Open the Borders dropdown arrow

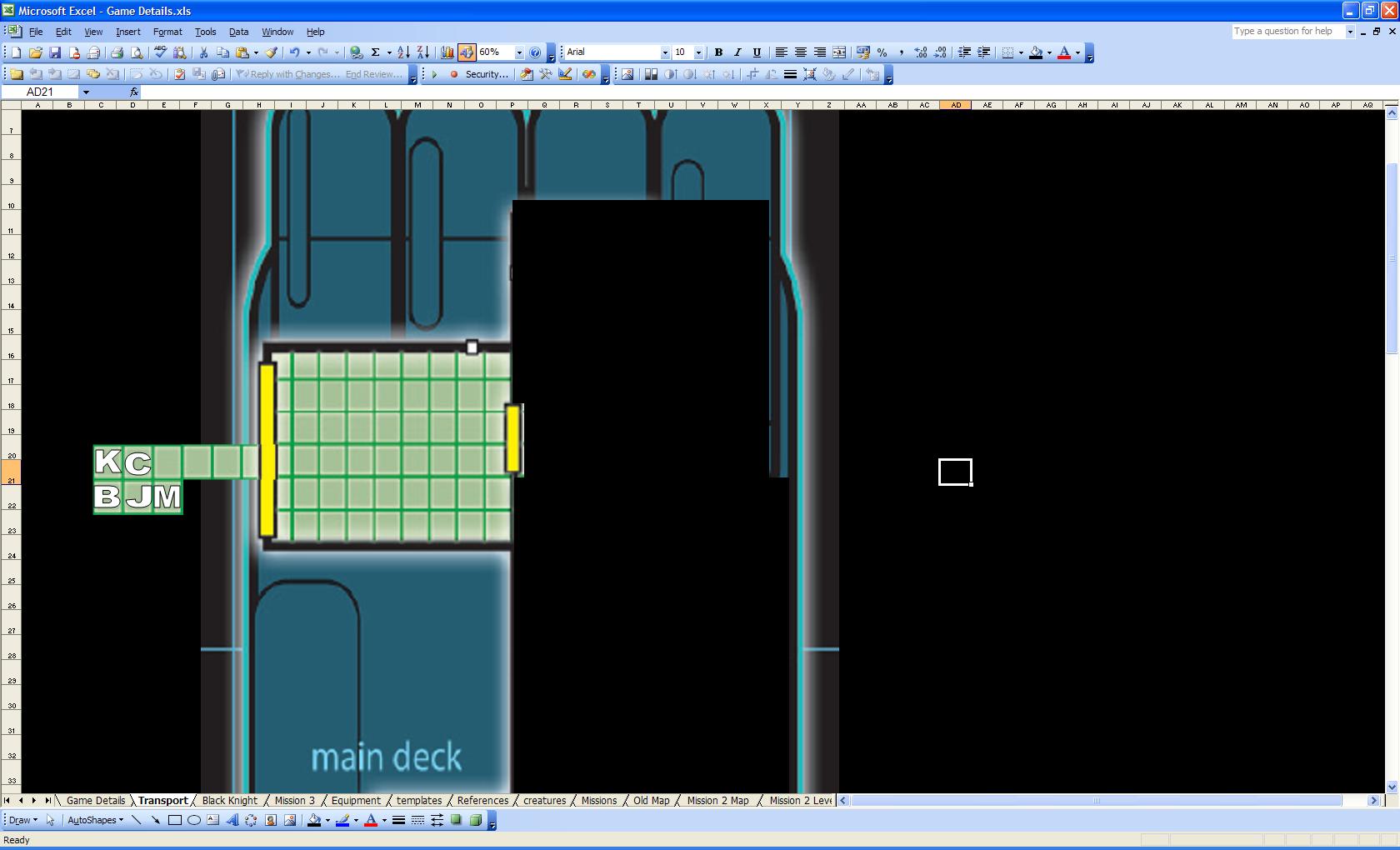tap(1021, 52)
